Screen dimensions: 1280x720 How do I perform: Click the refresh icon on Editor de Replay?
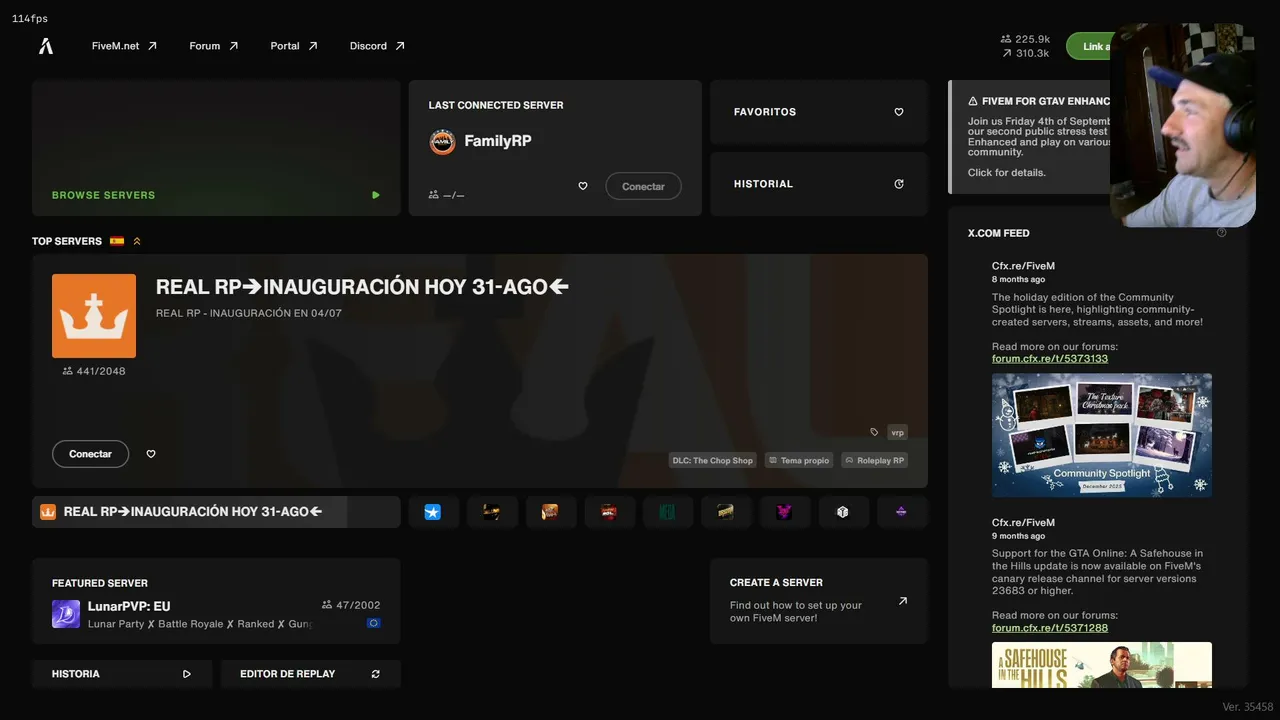(x=376, y=674)
